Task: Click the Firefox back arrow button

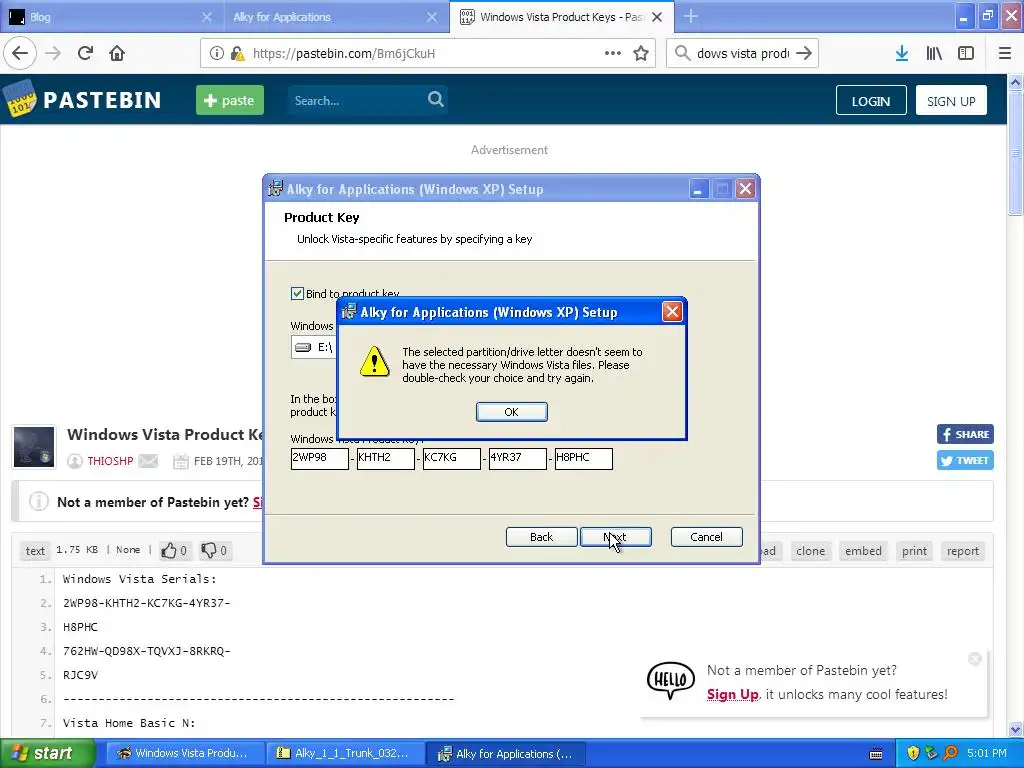Action: (20, 54)
